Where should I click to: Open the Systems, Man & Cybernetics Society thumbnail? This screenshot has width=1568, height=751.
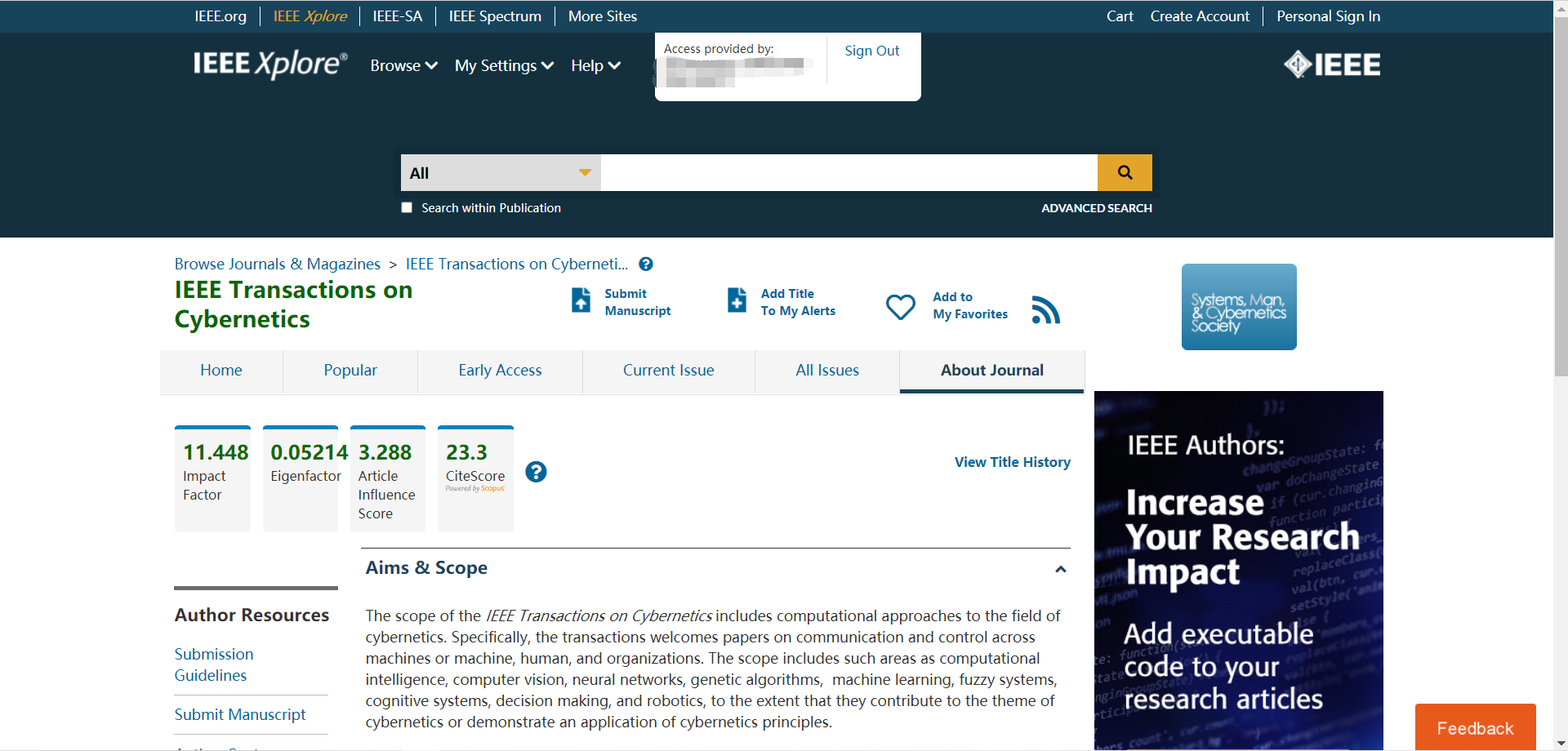click(1239, 307)
